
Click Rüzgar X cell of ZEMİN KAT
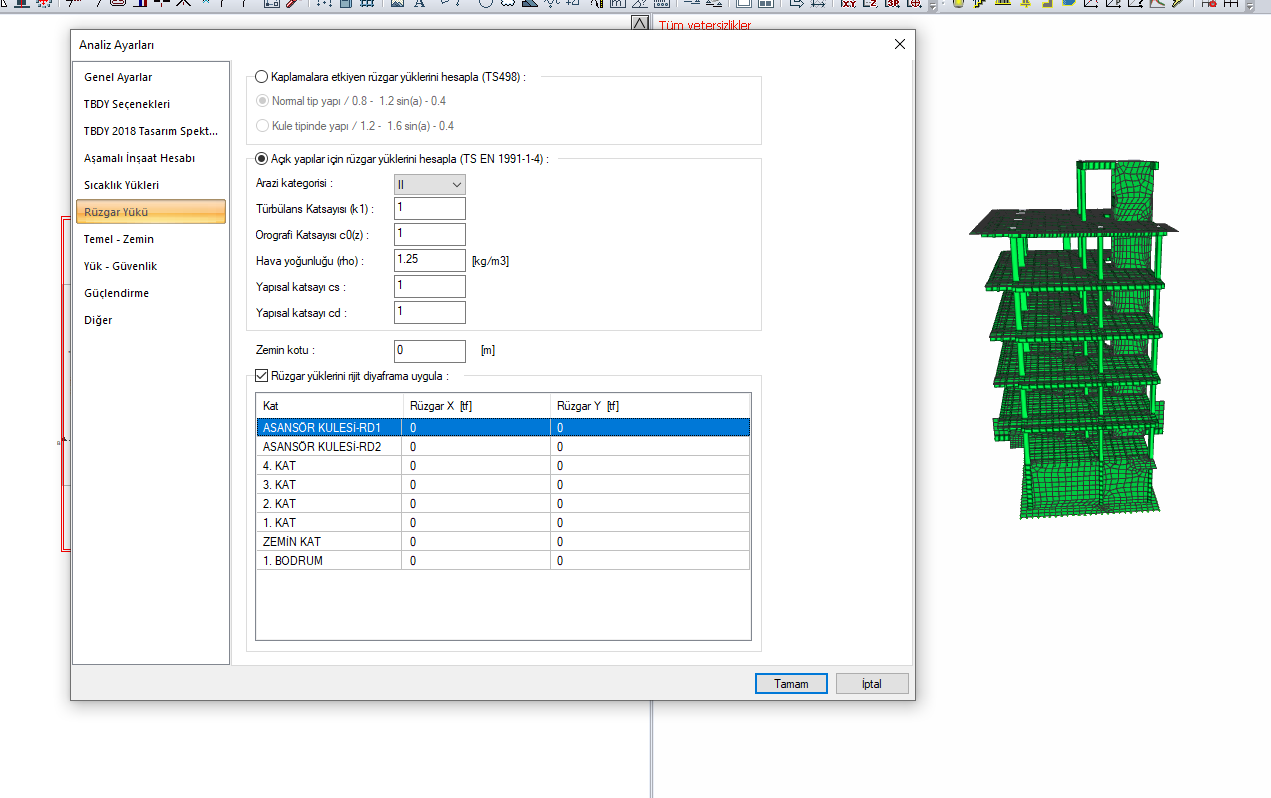pyautogui.click(x=477, y=541)
